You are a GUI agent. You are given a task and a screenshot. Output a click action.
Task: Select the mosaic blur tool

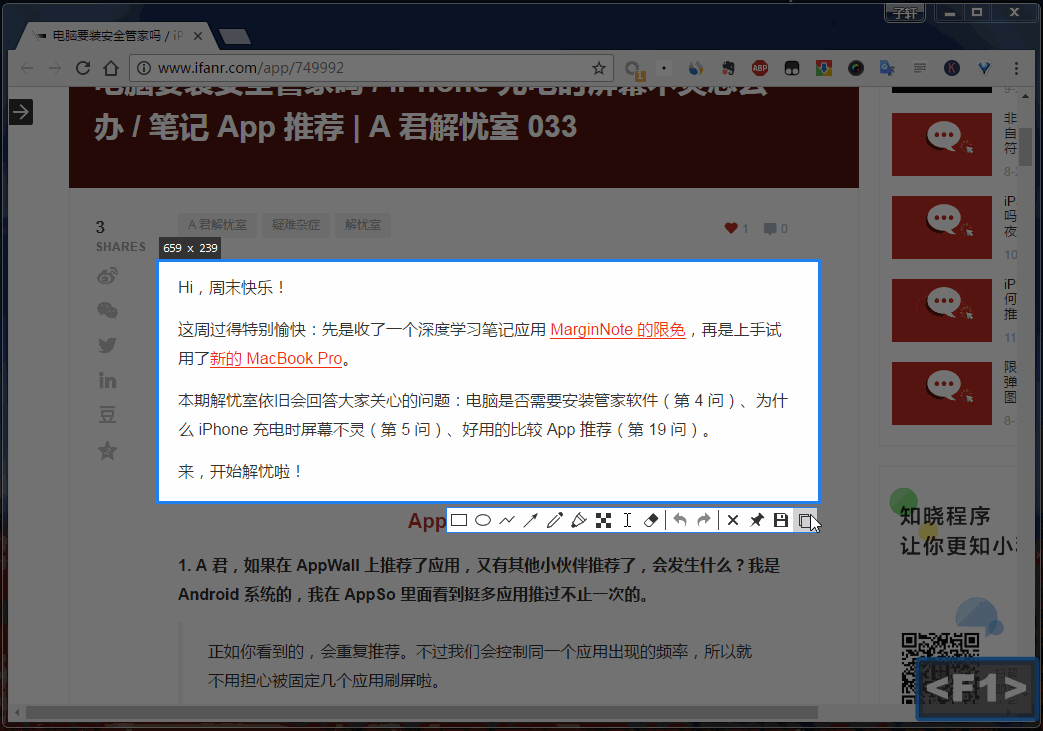click(603, 520)
